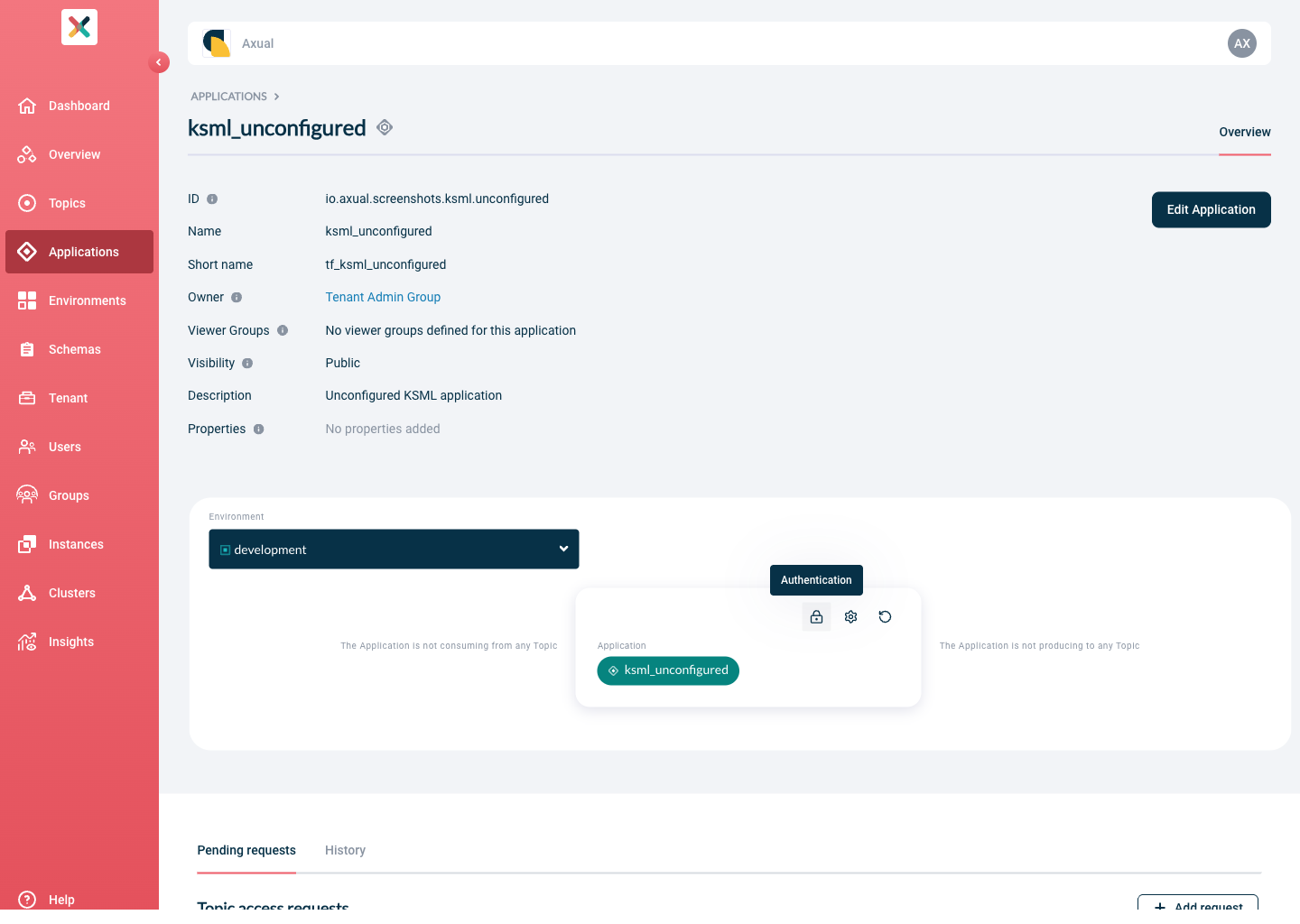Click the Clusters triangle icon
Screen dimensions: 1300x924
coord(27,593)
